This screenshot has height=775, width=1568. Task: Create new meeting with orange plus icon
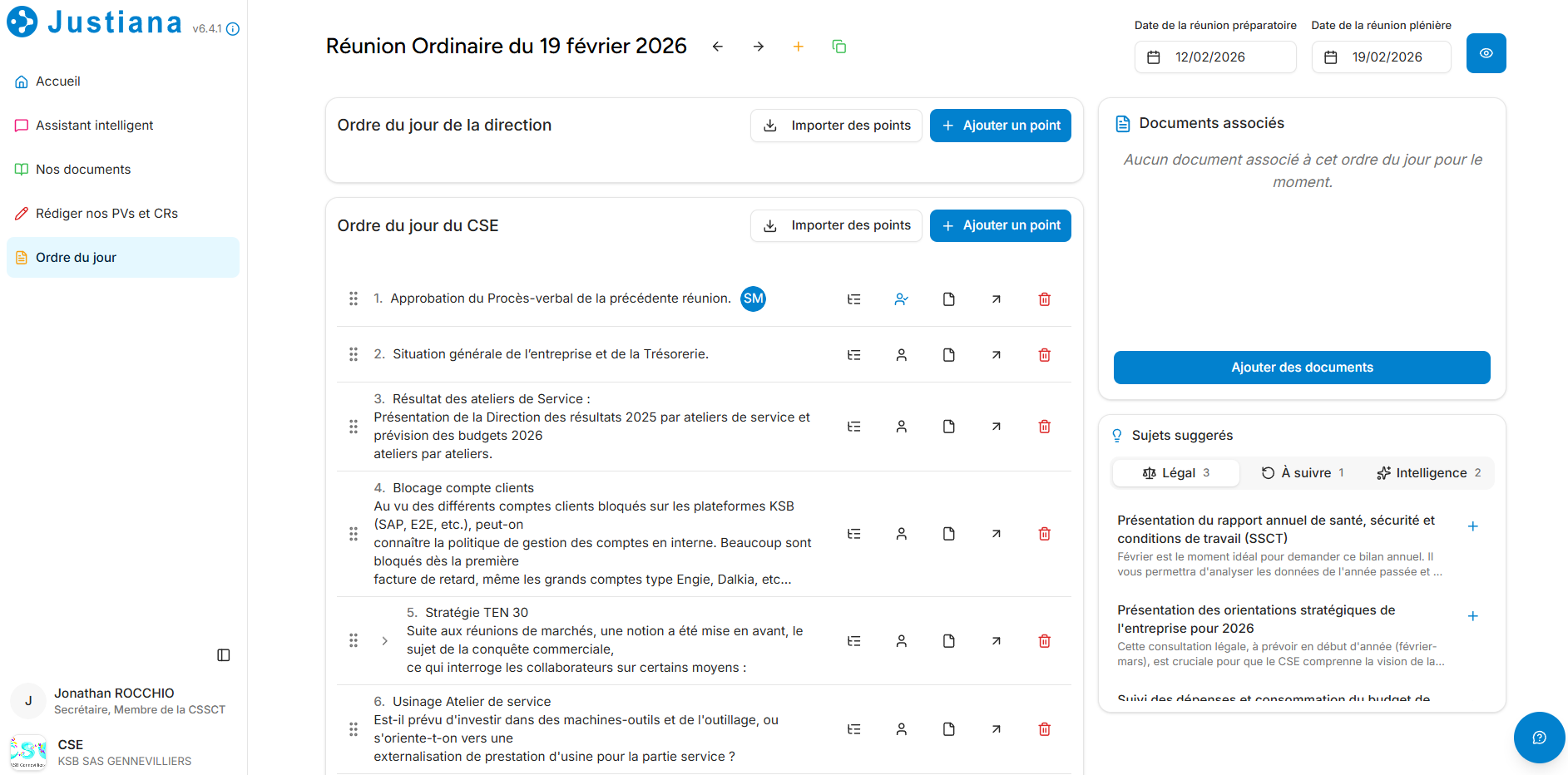click(x=799, y=47)
